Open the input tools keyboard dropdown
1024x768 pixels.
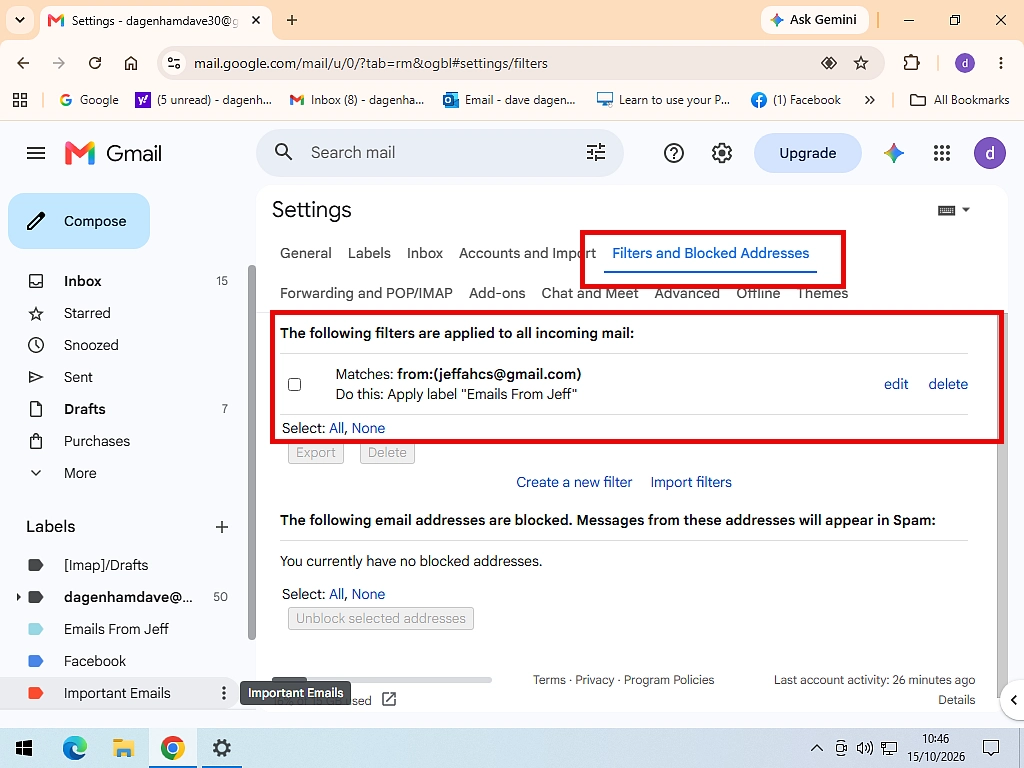click(953, 210)
